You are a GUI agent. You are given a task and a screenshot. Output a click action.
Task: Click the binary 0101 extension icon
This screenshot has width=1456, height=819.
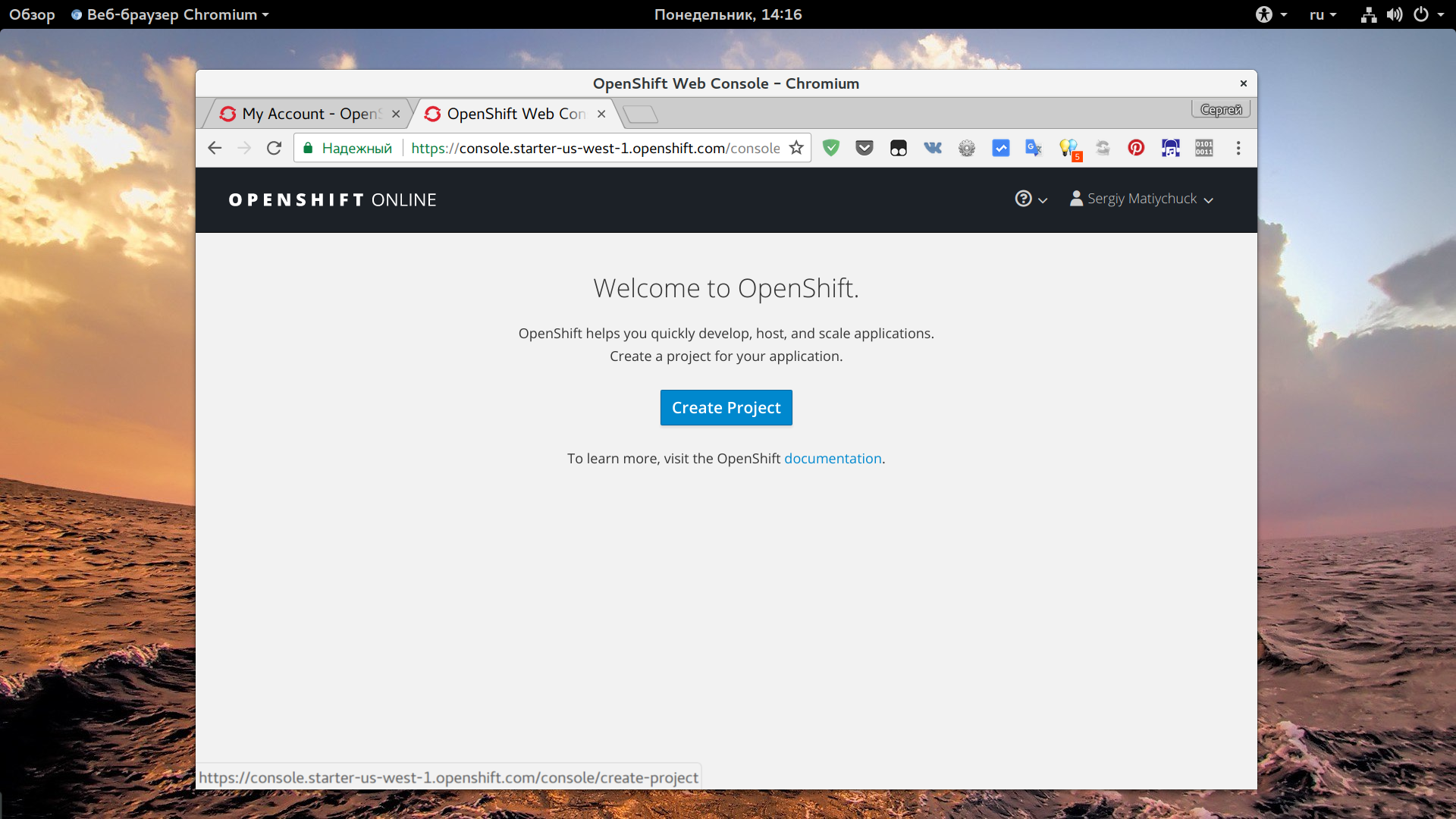click(1204, 148)
